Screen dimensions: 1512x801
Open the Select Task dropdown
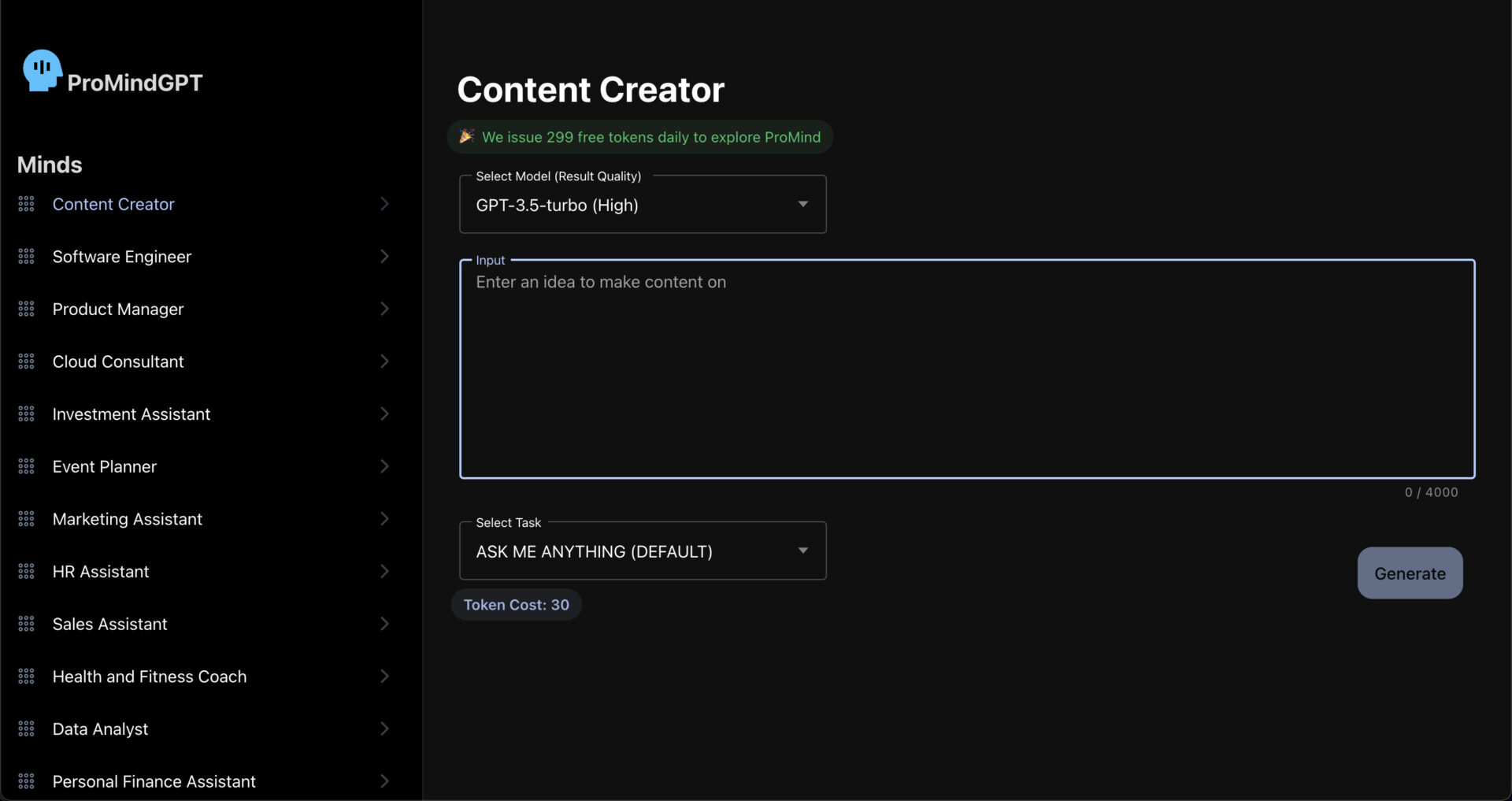643,551
